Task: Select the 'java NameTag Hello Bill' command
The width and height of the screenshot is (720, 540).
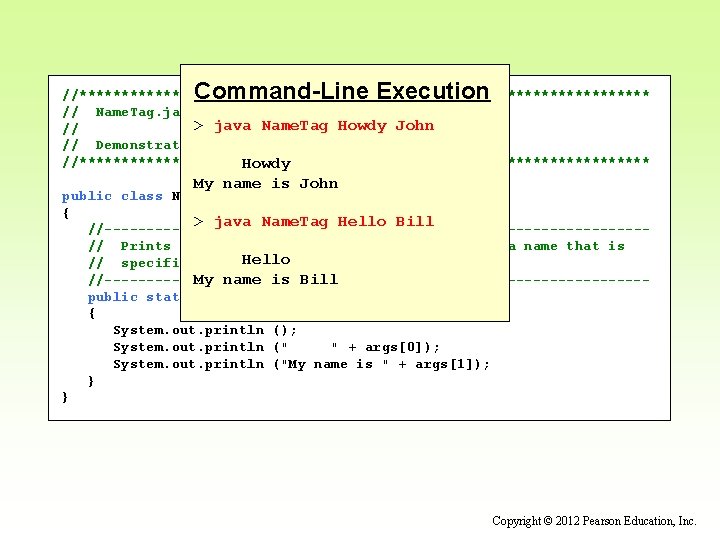Action: pos(324,222)
